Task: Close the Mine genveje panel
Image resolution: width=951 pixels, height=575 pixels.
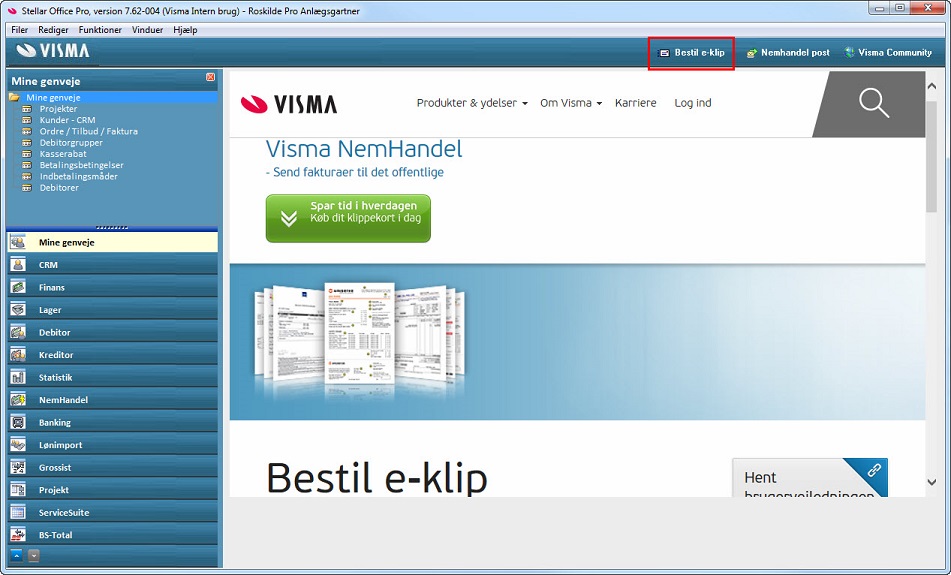Action: point(210,77)
